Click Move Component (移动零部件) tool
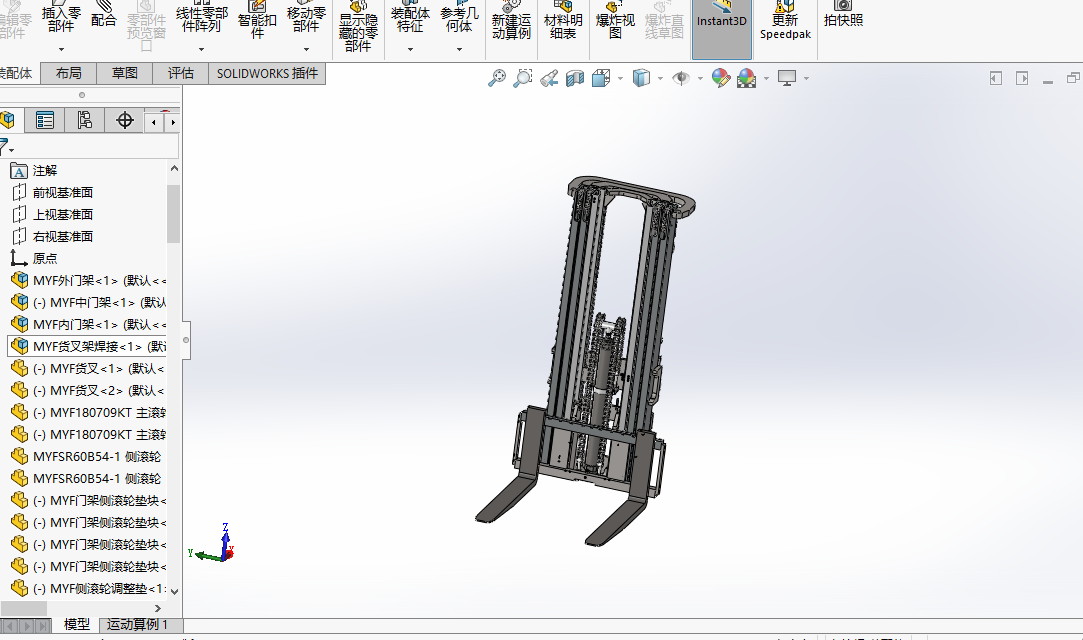 (x=306, y=19)
